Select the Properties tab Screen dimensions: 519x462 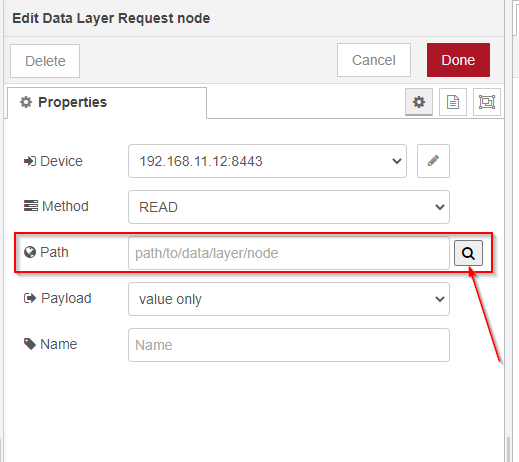point(107,102)
